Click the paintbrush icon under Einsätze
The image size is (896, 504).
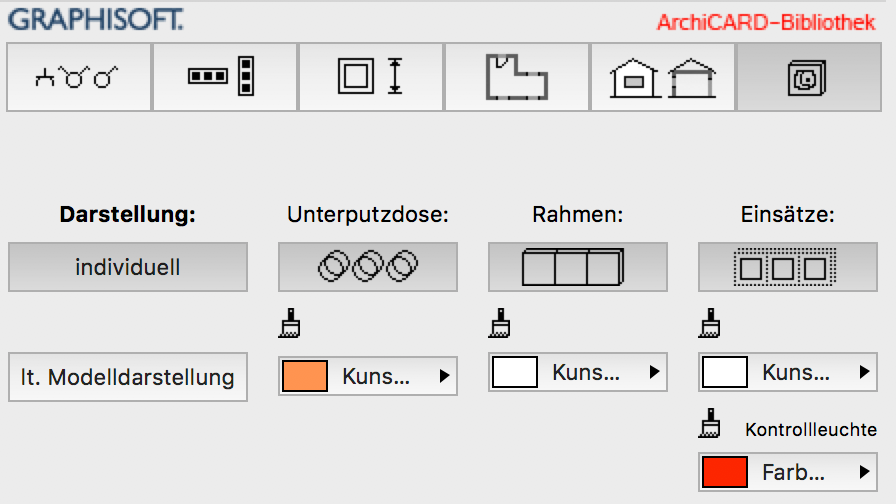(x=709, y=324)
